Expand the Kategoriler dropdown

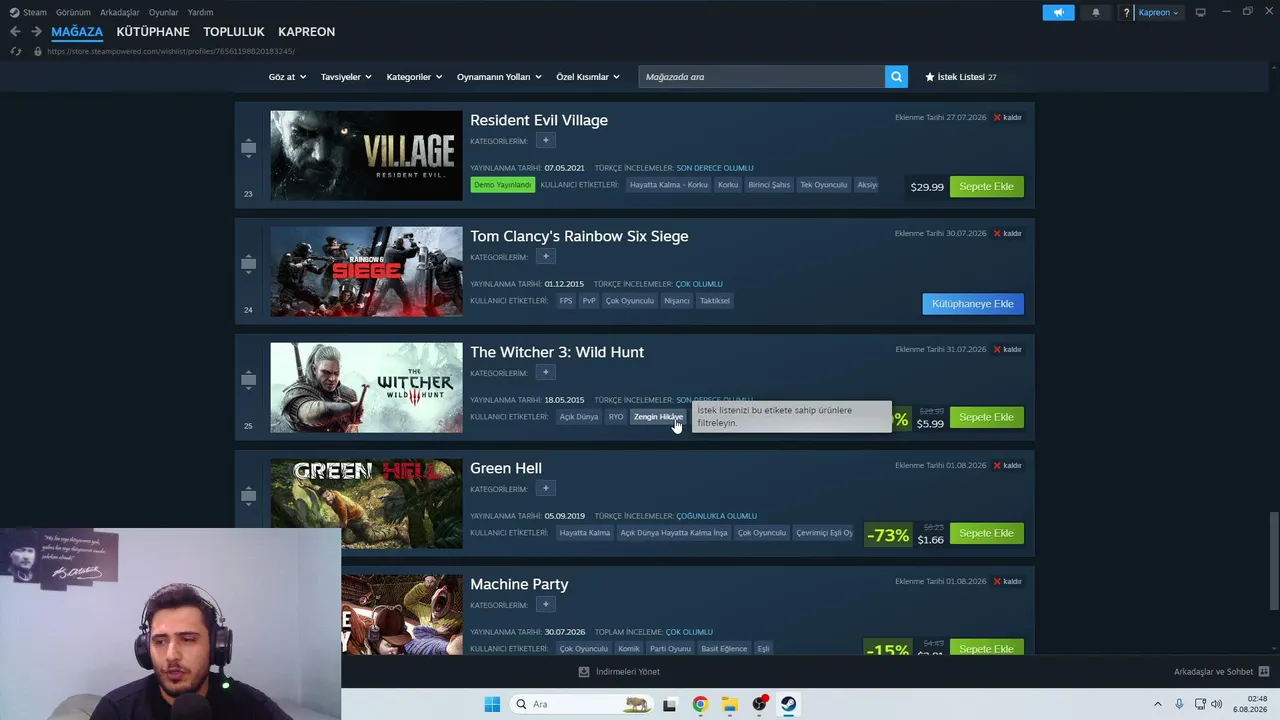(414, 77)
